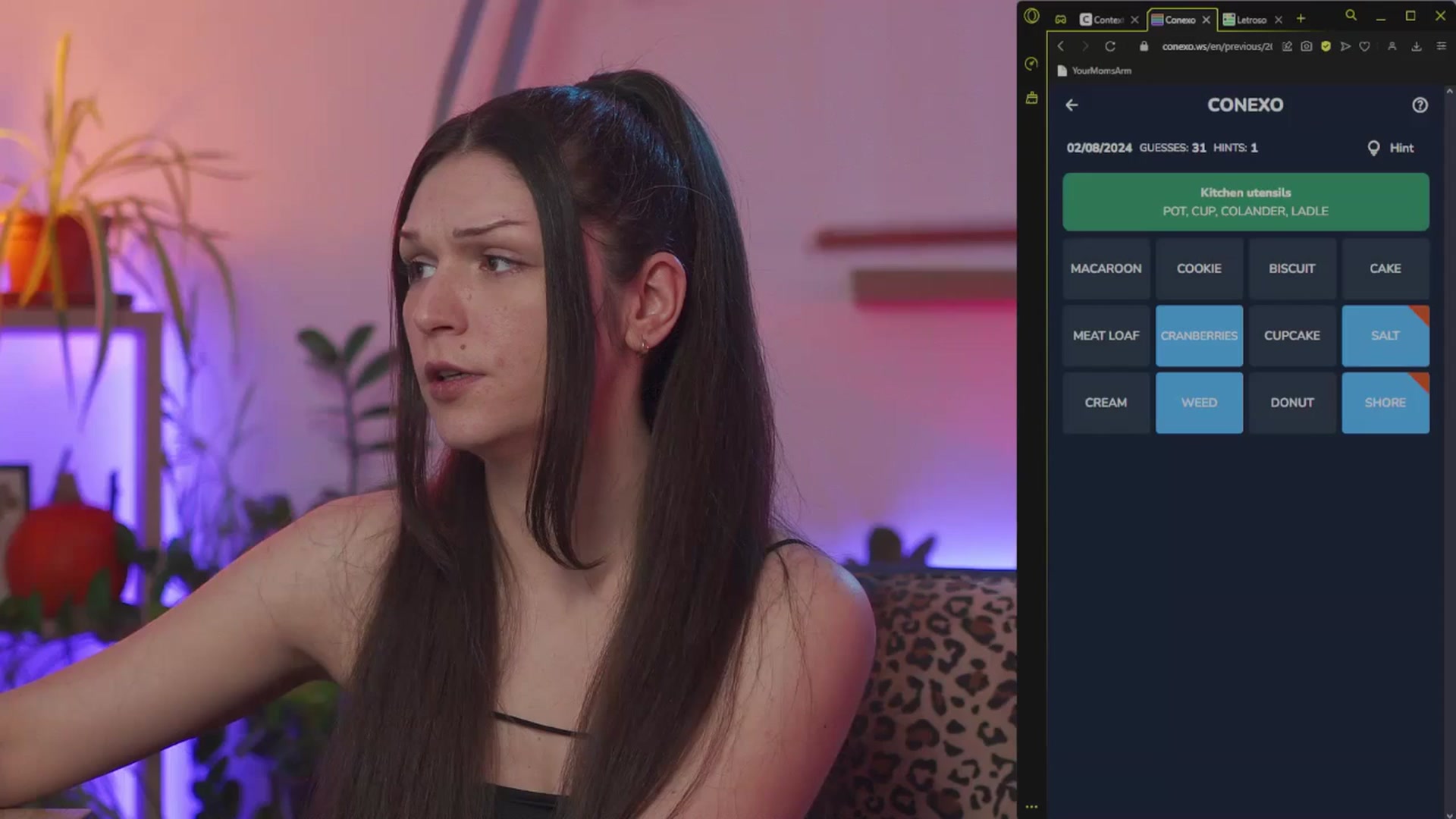Maximize the browser window
1456x819 pixels.
pos(1410,16)
